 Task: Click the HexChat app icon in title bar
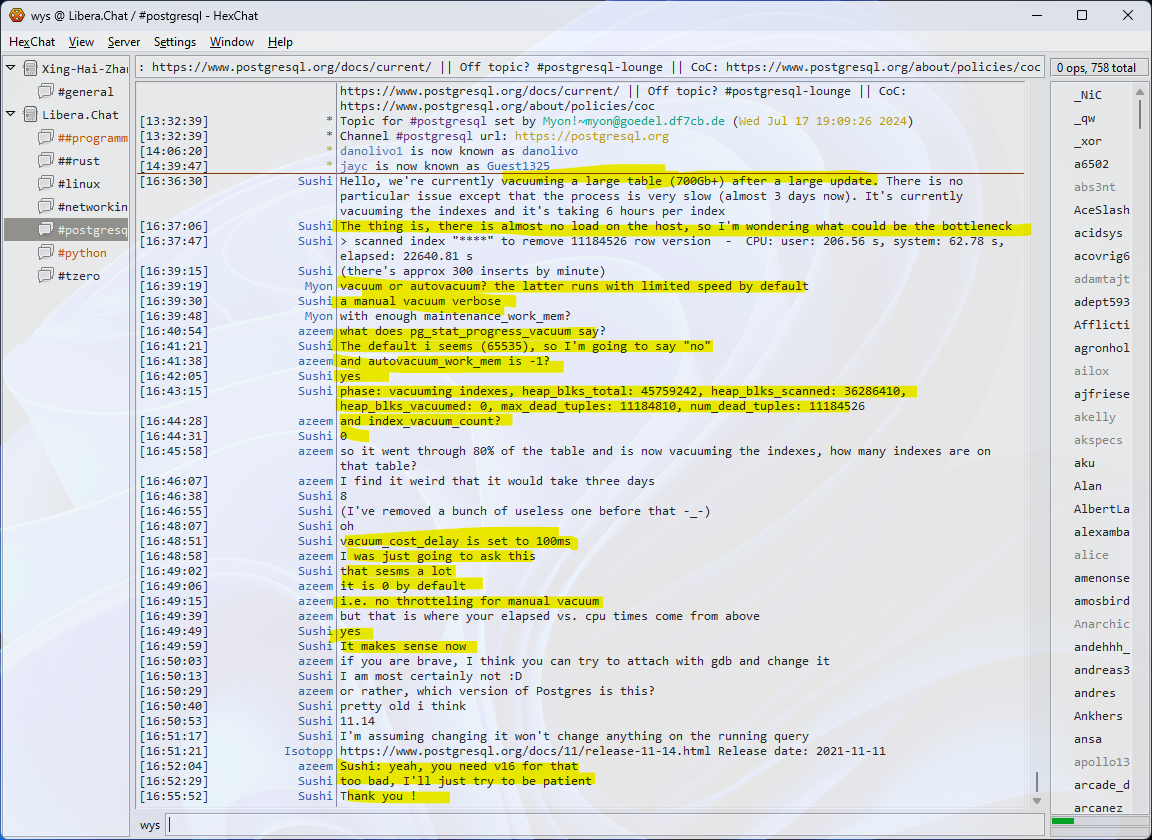pyautogui.click(x=17, y=15)
